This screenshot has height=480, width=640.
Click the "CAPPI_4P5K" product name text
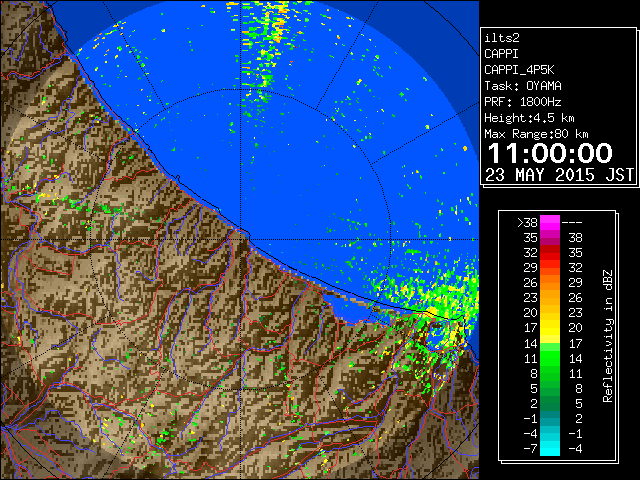tap(519, 70)
